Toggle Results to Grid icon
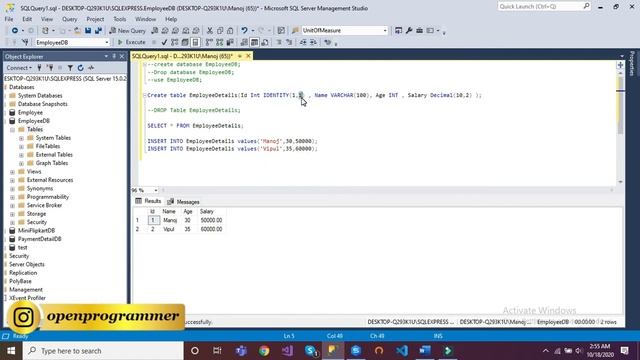The width and height of the screenshot is (640, 360). [x=254, y=42]
